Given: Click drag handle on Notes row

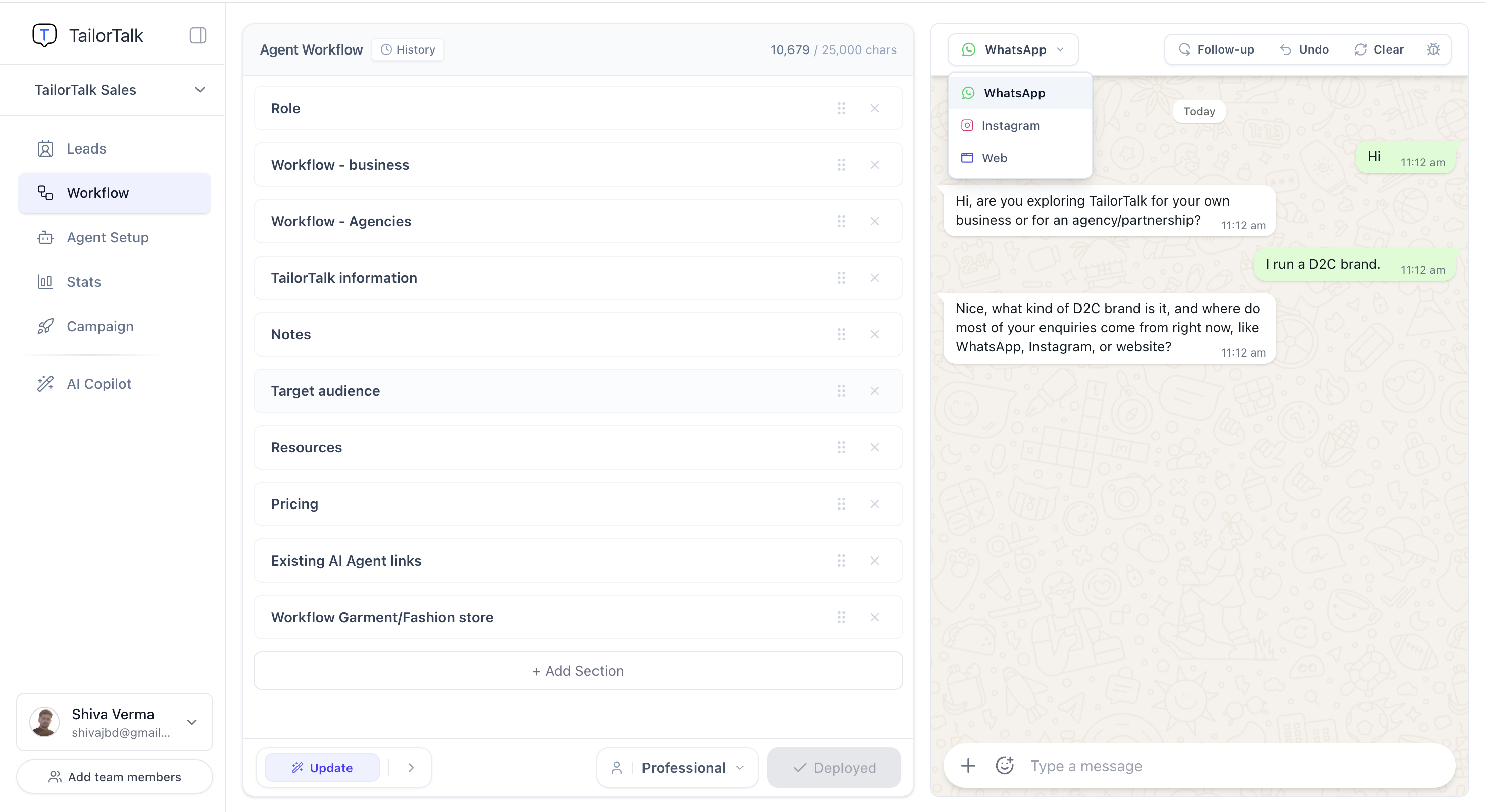Looking at the screenshot, I should 841,334.
